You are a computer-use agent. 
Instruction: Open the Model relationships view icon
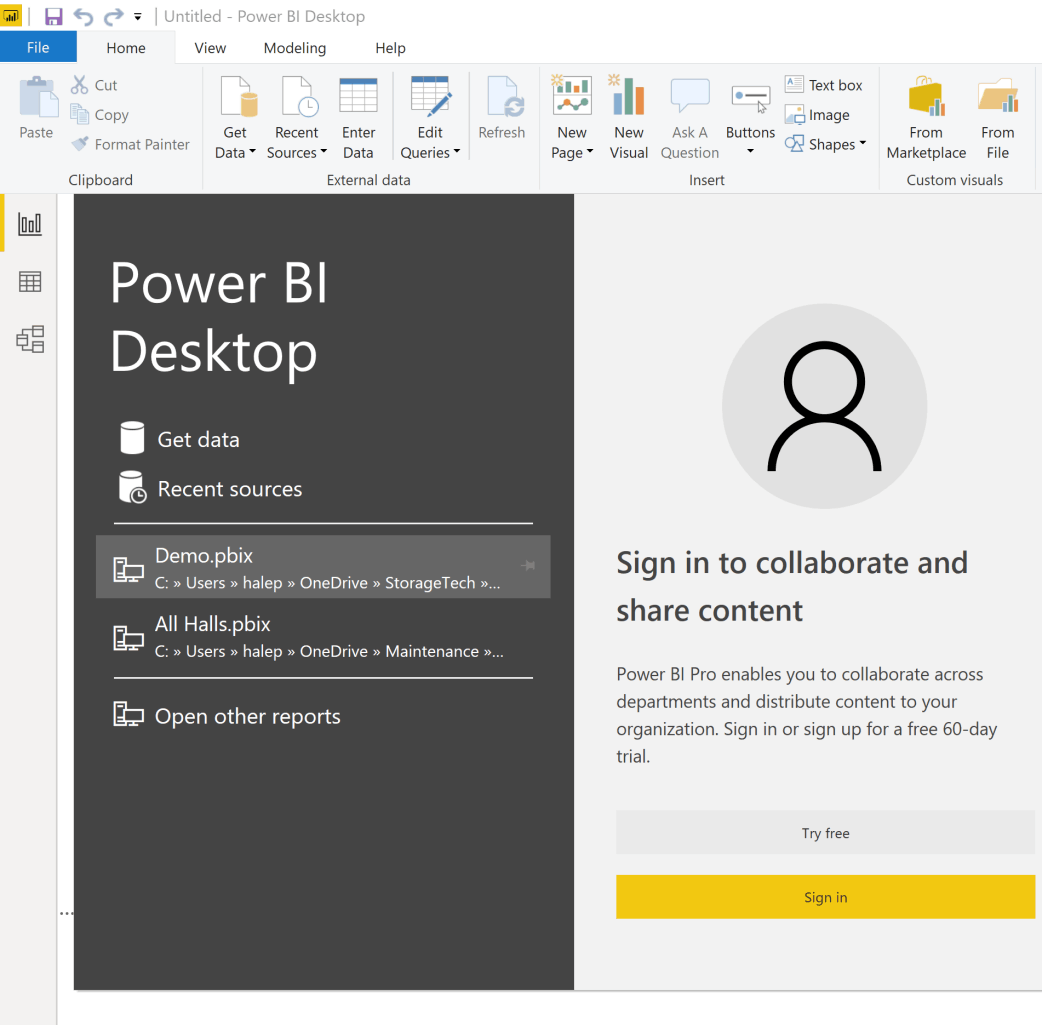pos(30,340)
